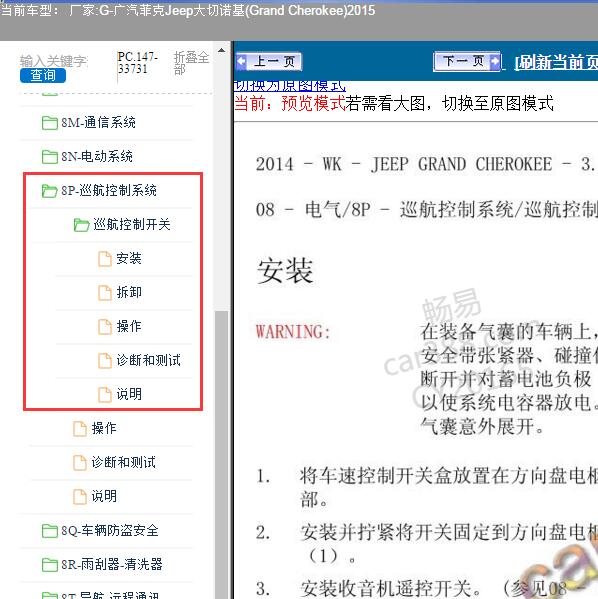The height and width of the screenshot is (599, 598).
Task: Click the PC.147-33731 text
Action: pos(138,63)
